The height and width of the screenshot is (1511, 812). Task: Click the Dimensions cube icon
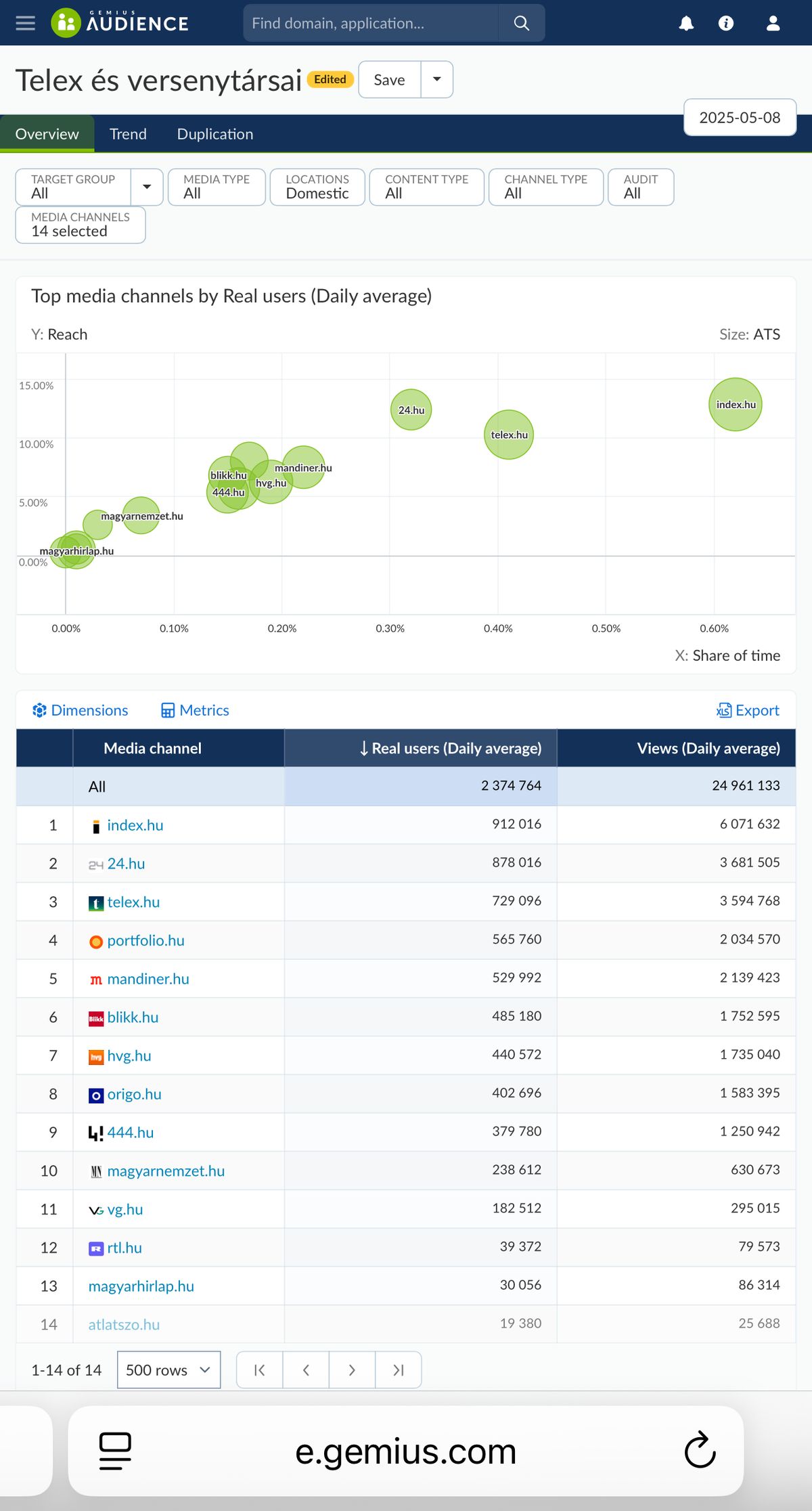[39, 710]
